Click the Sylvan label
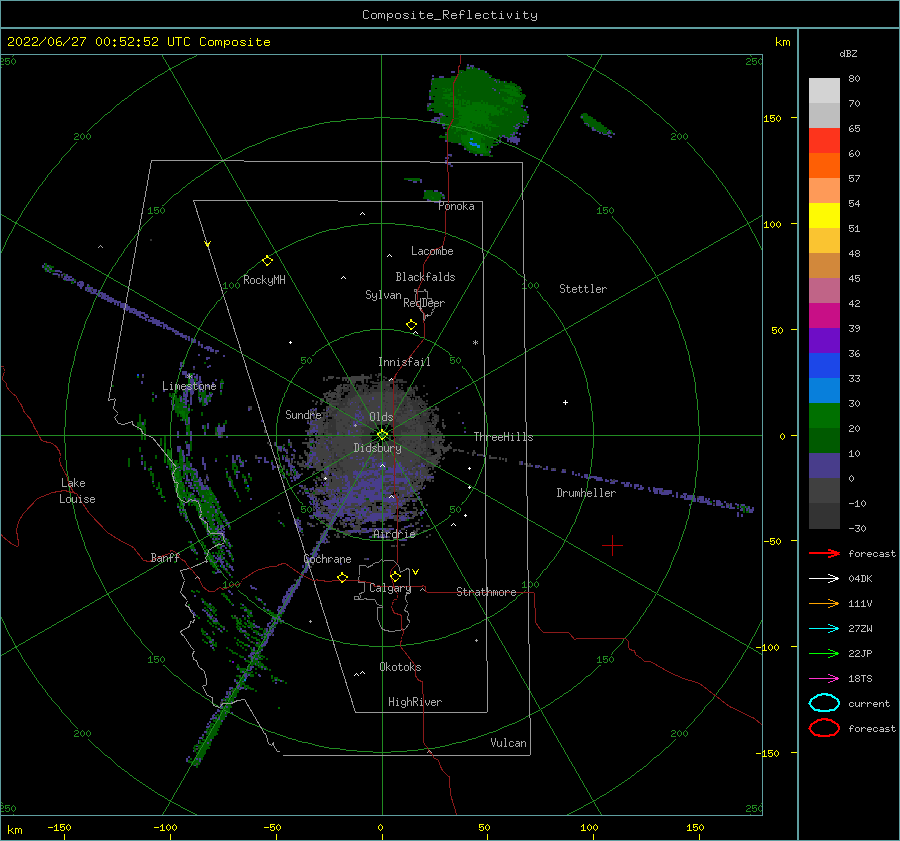Viewport: 900px width, 841px height. (x=383, y=295)
